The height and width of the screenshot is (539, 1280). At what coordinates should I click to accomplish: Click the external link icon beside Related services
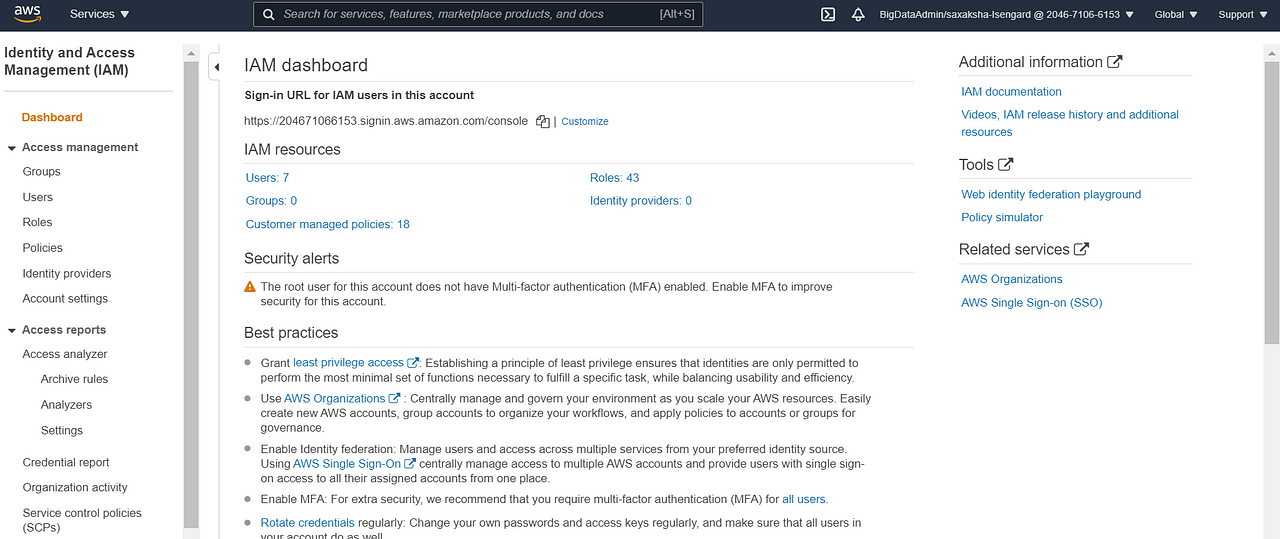(x=1081, y=249)
